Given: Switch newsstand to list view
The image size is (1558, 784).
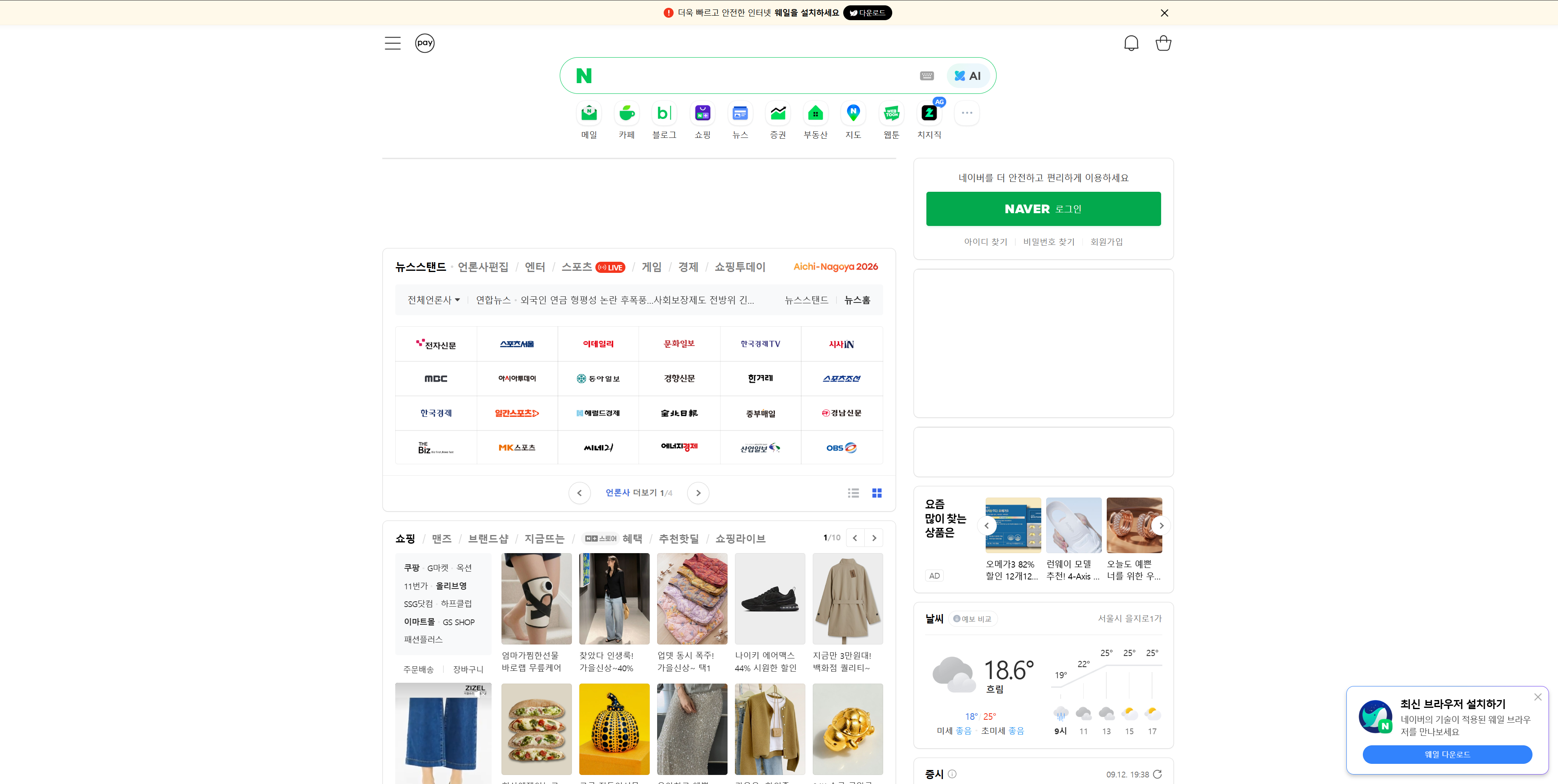Looking at the screenshot, I should click(854, 493).
